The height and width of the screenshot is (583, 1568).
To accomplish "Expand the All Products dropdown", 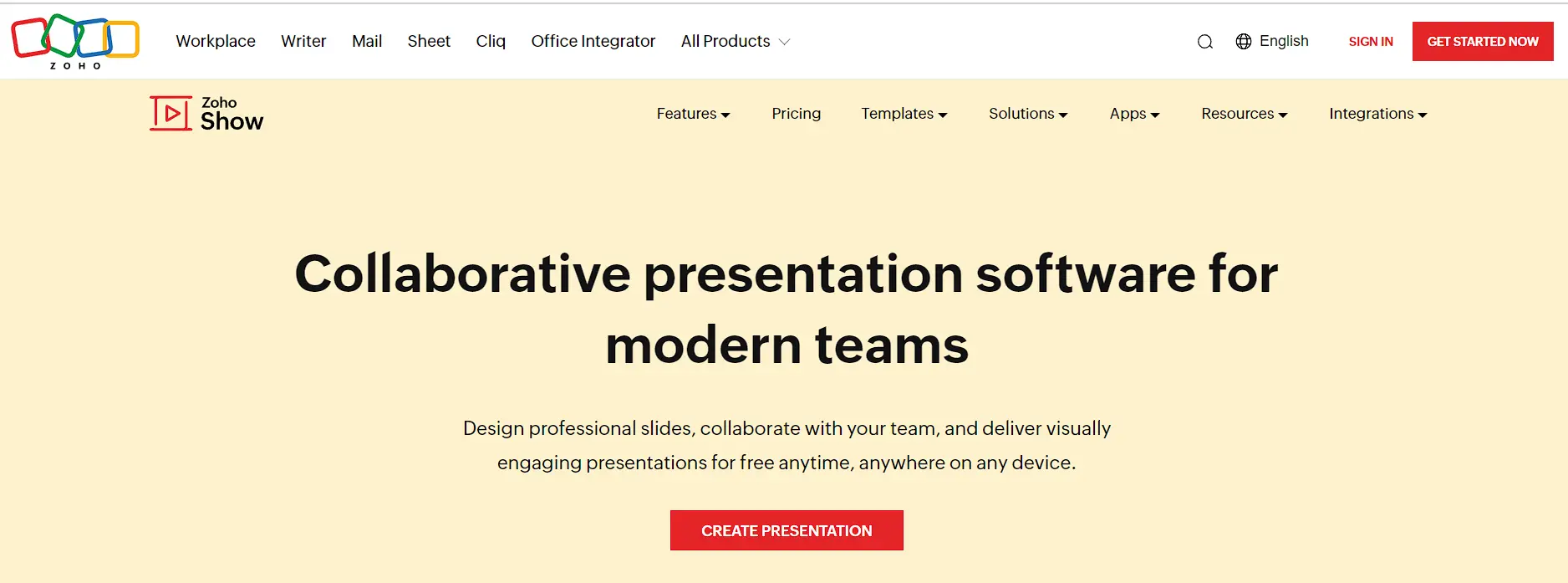I will click(735, 41).
